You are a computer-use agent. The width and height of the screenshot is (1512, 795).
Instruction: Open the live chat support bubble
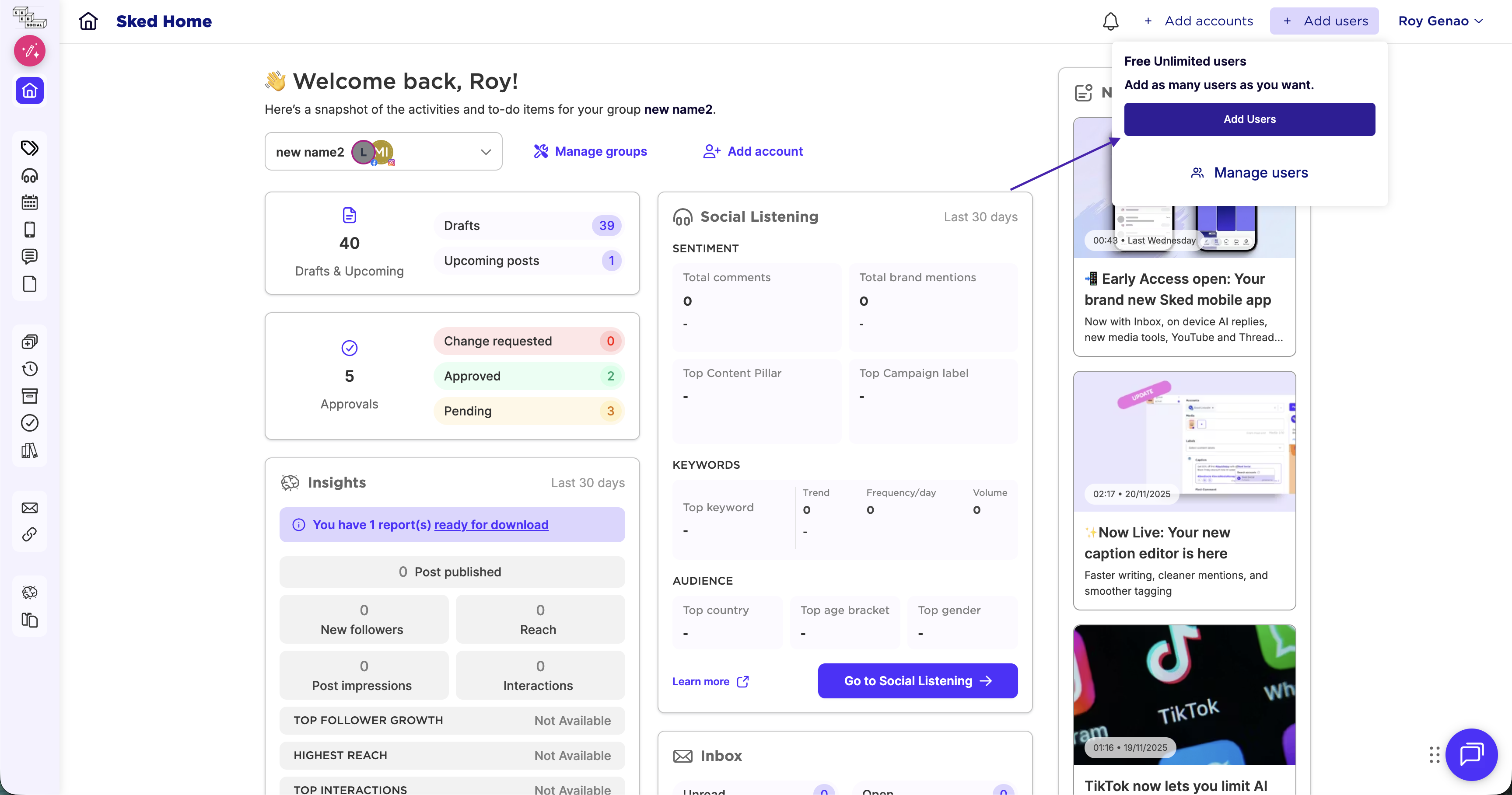tap(1471, 754)
